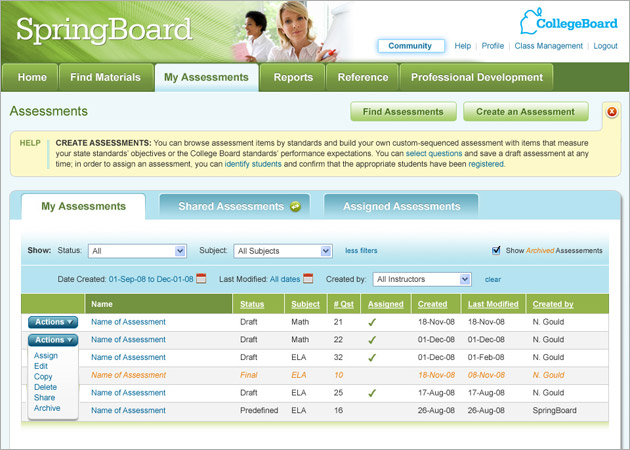The width and height of the screenshot is (630, 450).
Task: Choose Delete from the Actions menu
Action: (45, 387)
